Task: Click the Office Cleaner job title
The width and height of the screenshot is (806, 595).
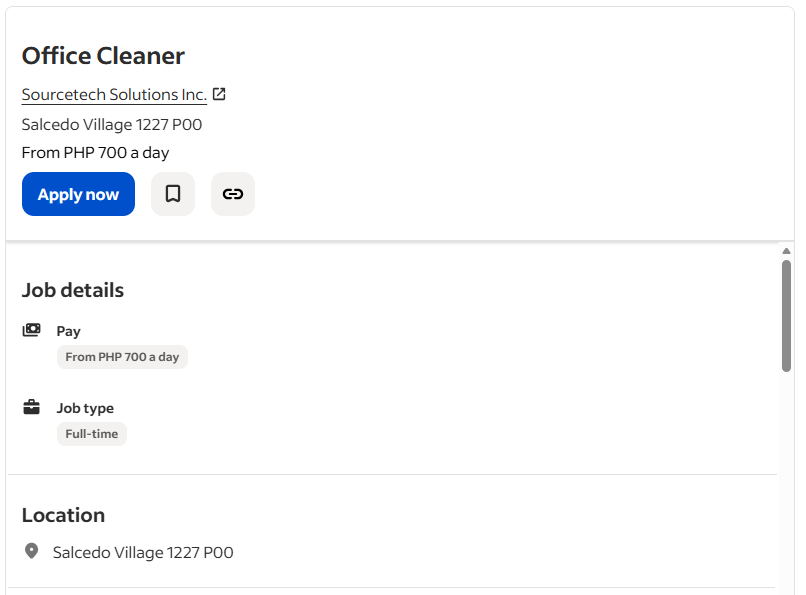Action: click(x=103, y=56)
